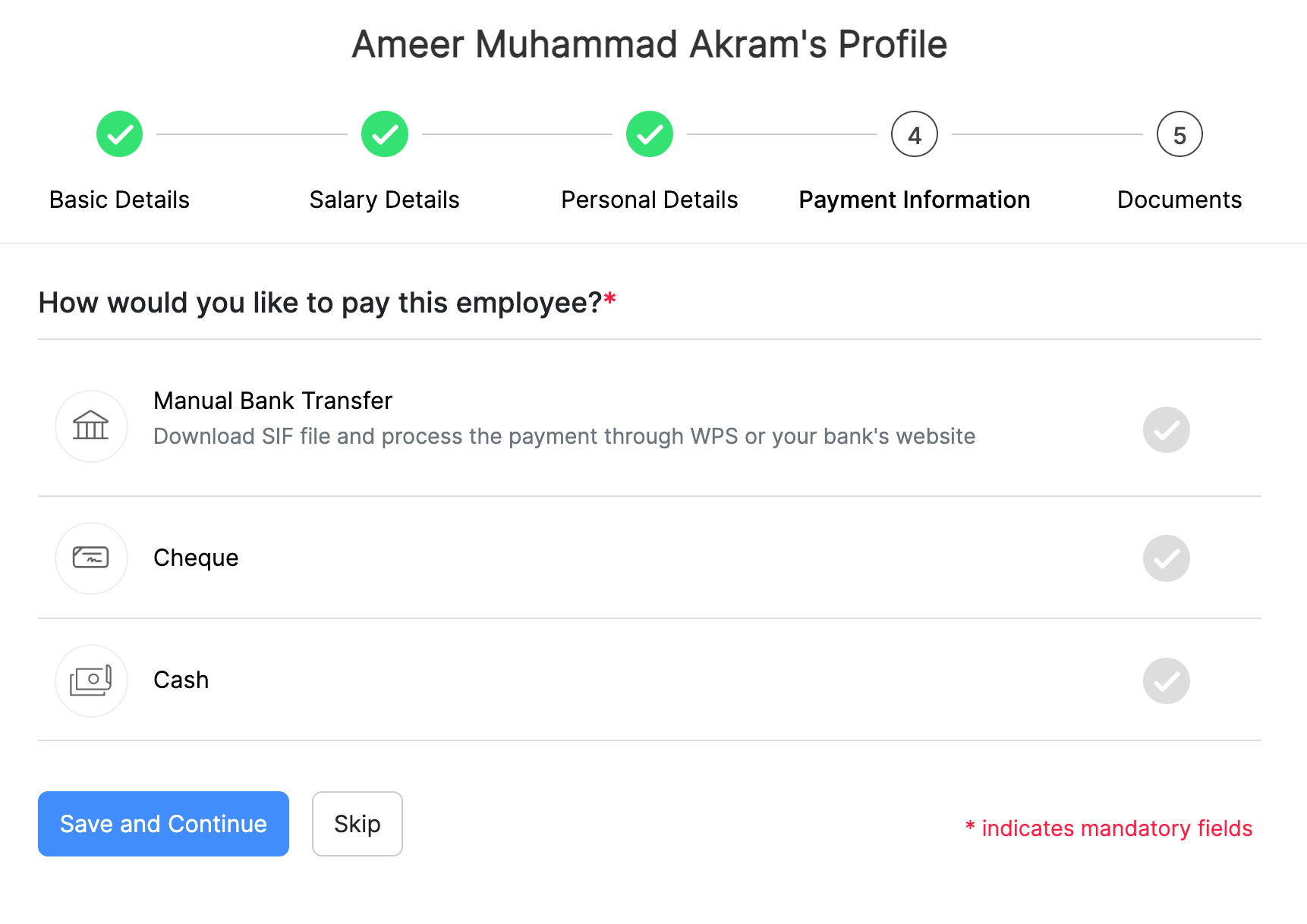The image size is (1307, 924).
Task: Click step 5 circle icon
Action: click(x=1179, y=134)
